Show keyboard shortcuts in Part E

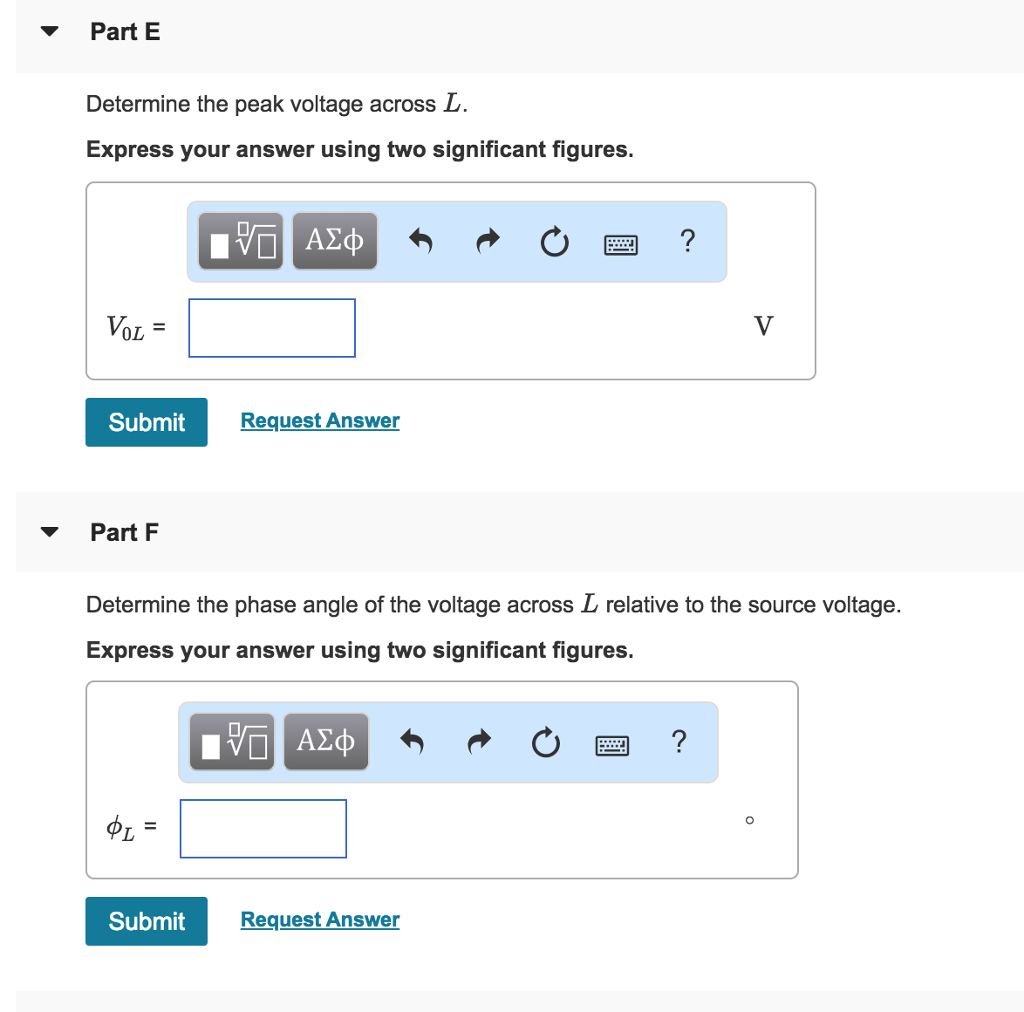click(x=620, y=242)
